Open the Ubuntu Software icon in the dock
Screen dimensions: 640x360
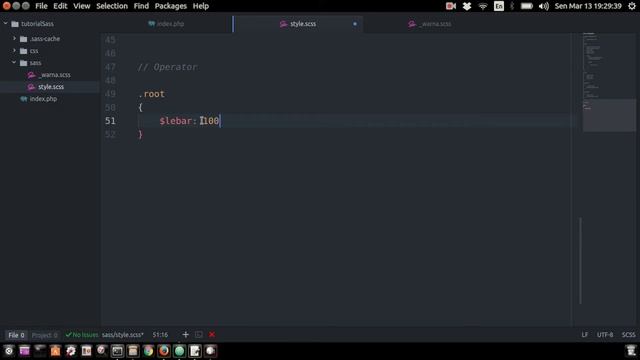pyautogui.click(x=55, y=351)
